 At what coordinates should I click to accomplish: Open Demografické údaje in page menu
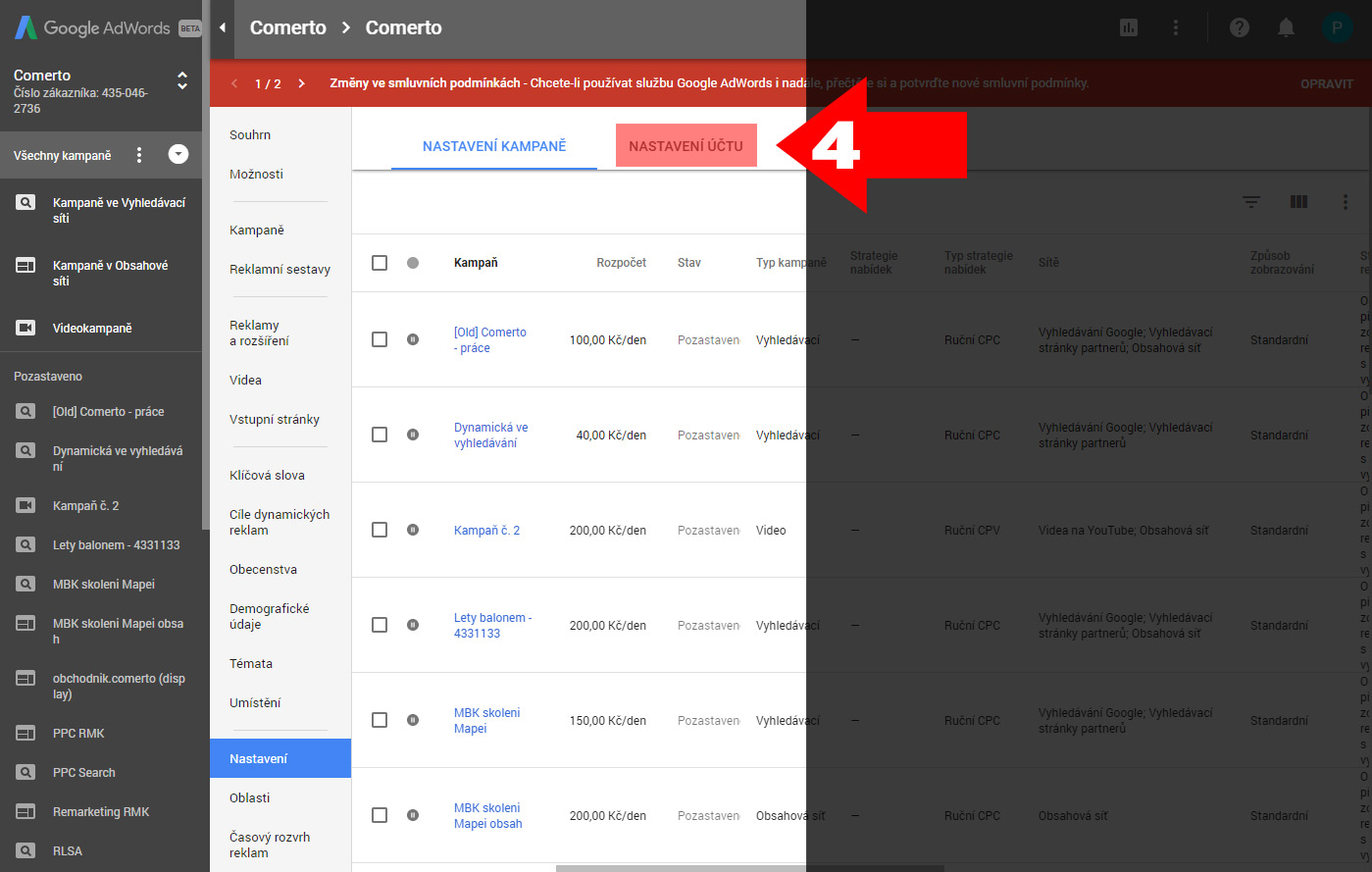click(269, 617)
